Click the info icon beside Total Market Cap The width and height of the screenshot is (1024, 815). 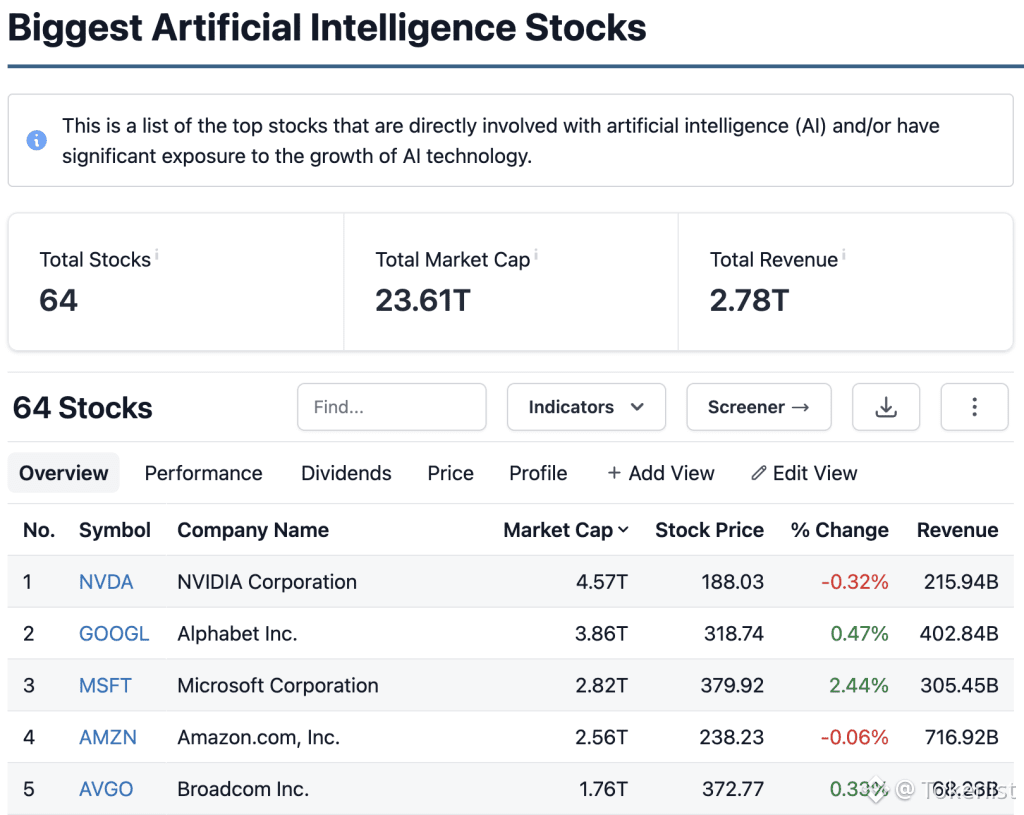536,256
